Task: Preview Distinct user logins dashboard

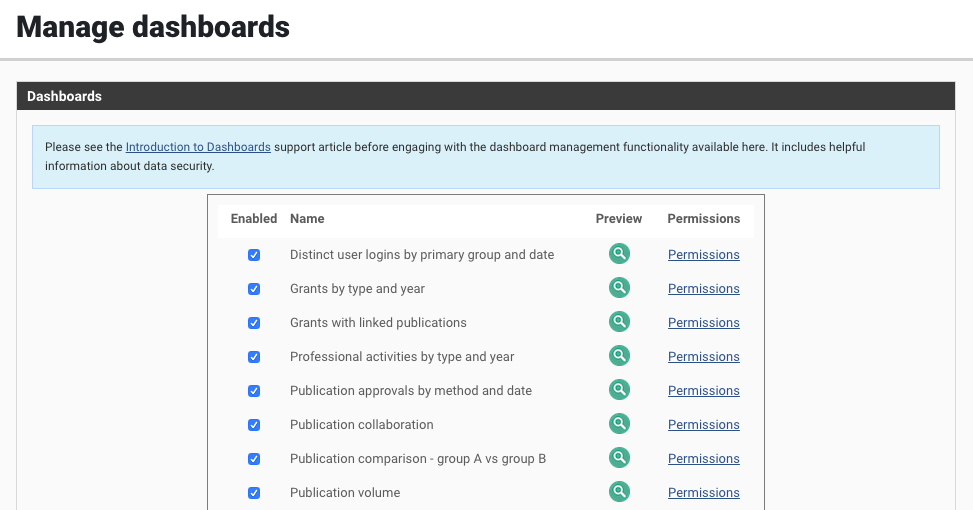Action: point(620,254)
